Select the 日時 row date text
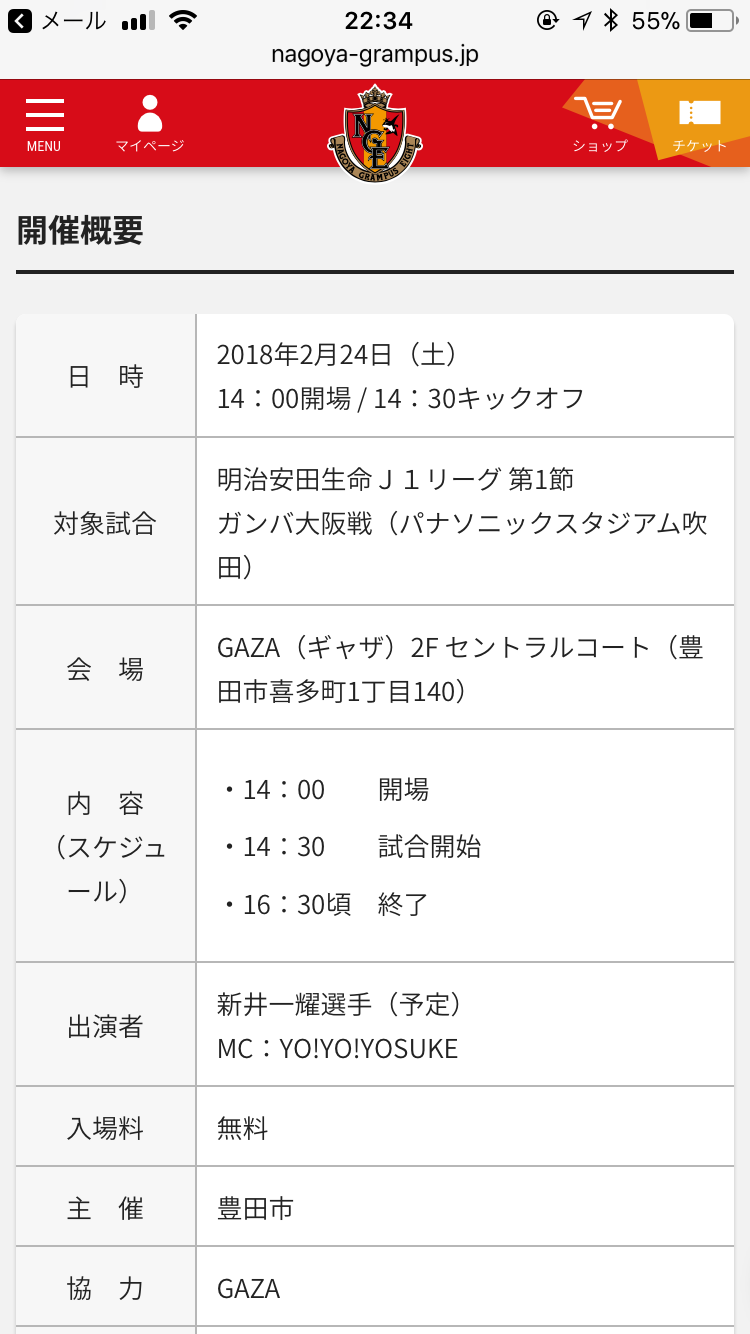This screenshot has width=750, height=1334. (x=337, y=354)
